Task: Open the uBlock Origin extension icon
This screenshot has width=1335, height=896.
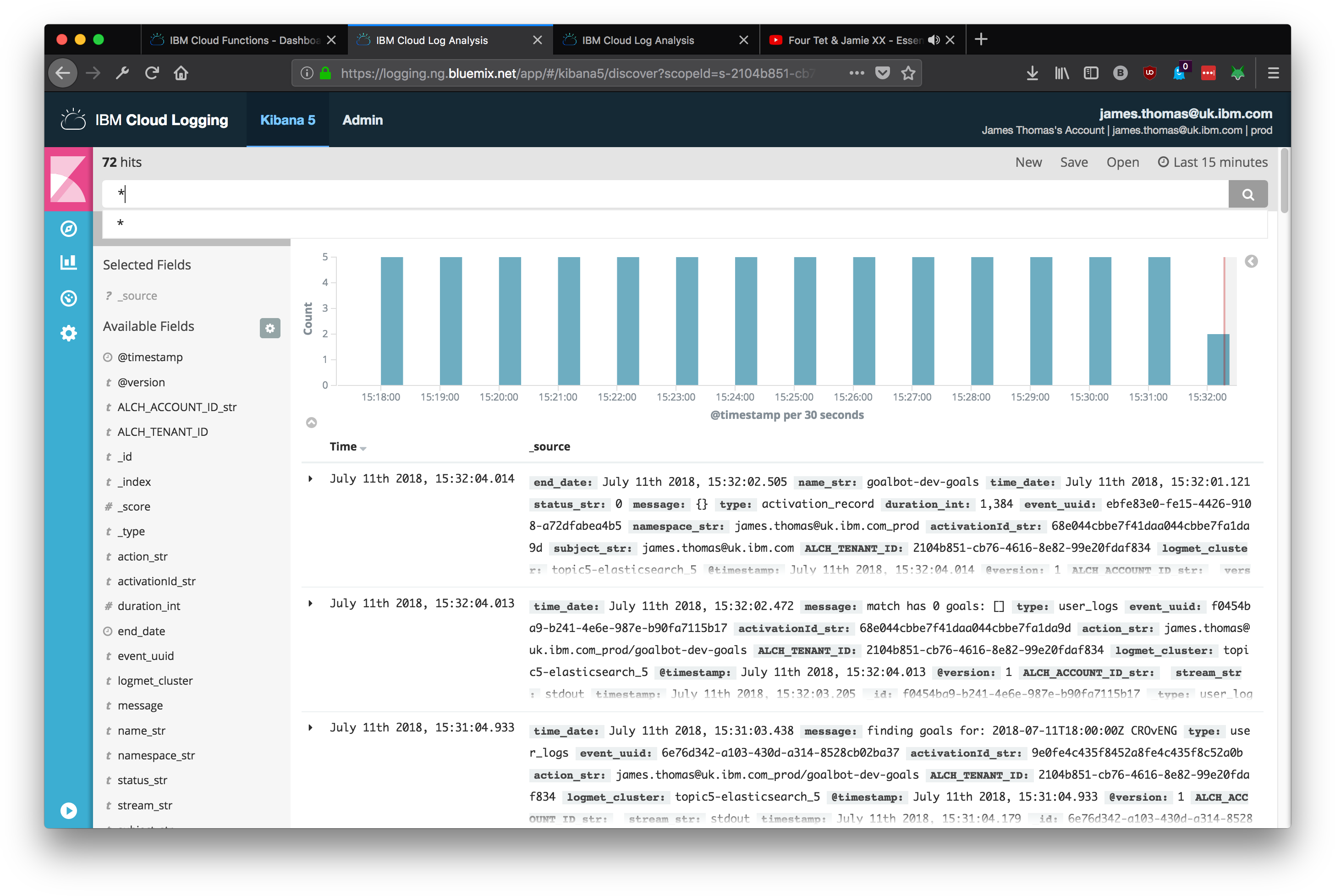Action: [1149, 72]
